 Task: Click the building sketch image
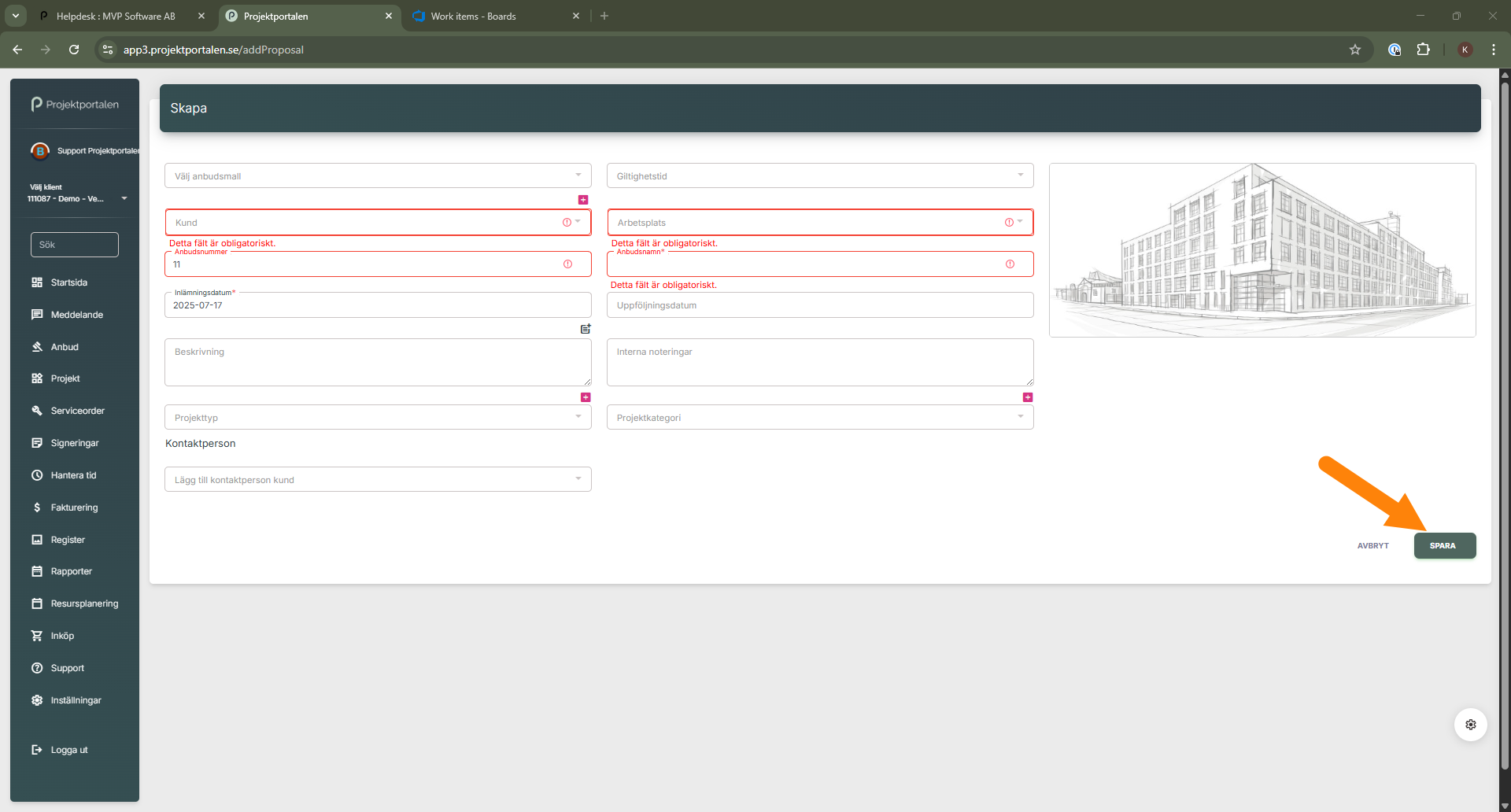(x=1262, y=250)
